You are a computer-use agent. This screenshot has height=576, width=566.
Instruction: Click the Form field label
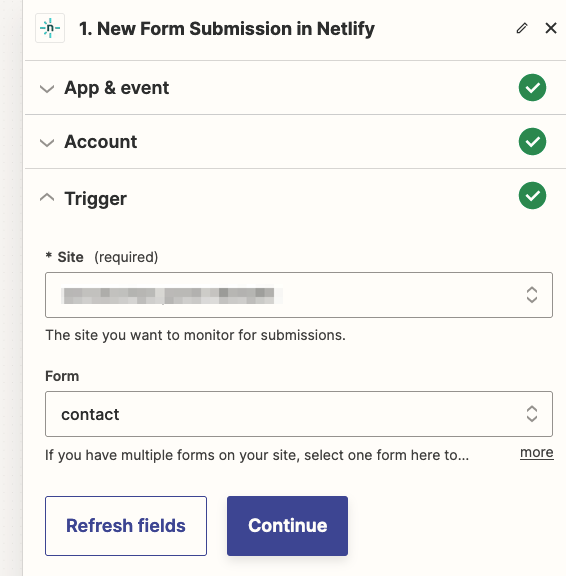tap(62, 376)
